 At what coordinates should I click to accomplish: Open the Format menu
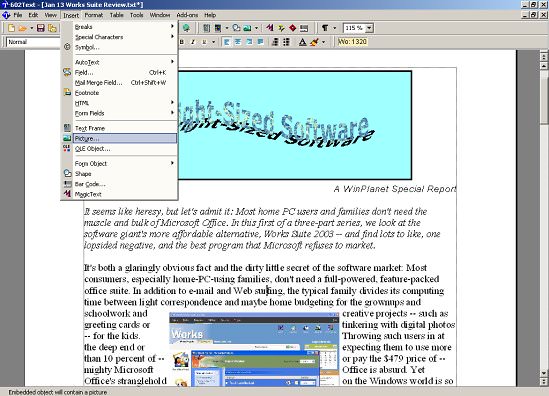click(x=93, y=15)
